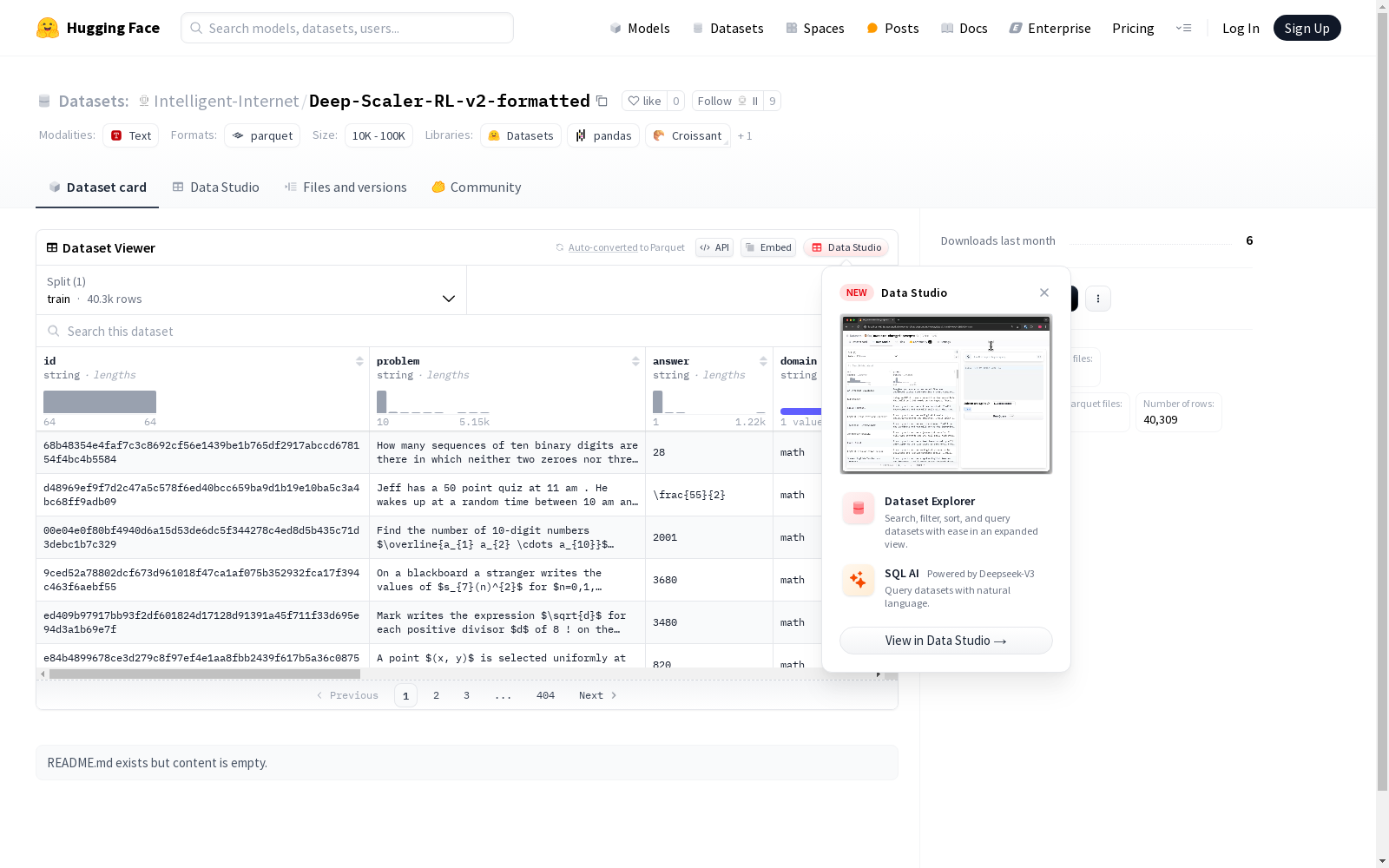
Task: Click the Datasets breadcrumb label
Action: [x=93, y=101]
